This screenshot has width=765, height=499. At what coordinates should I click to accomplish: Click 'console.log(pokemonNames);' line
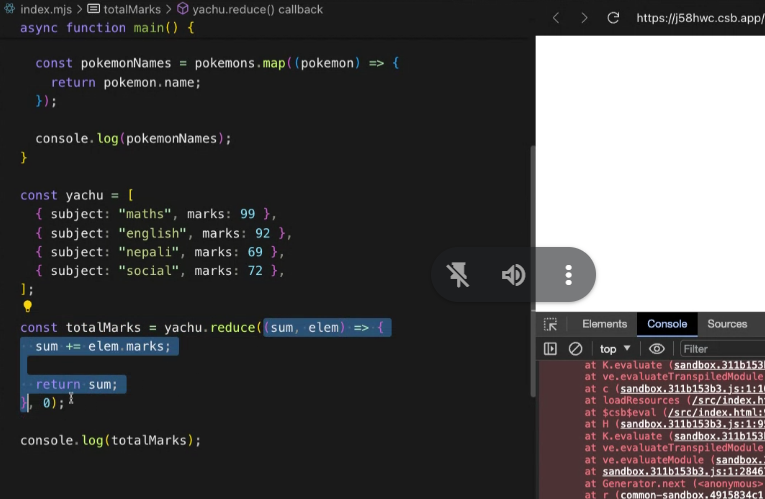[x=133, y=139]
